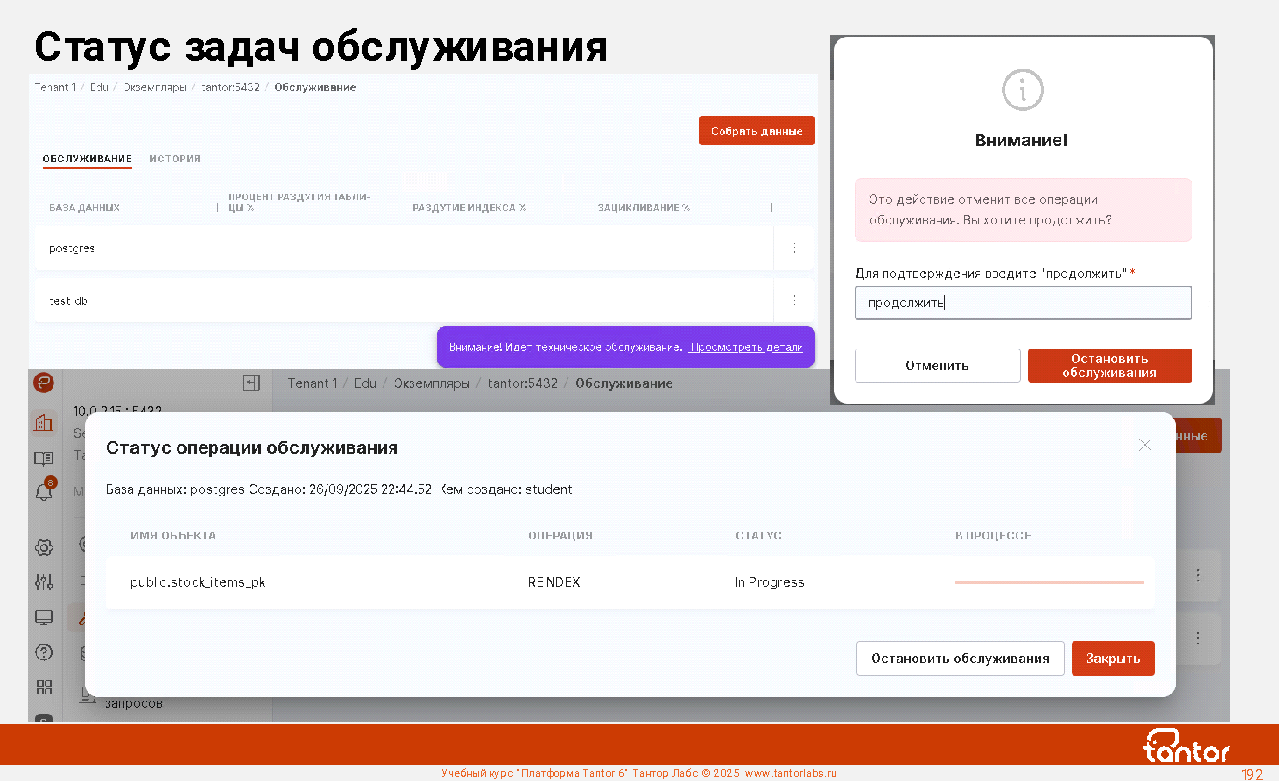Open the tenants buildings icon in sidebar
Image resolution: width=1279 pixels, height=781 pixels.
(x=43, y=423)
